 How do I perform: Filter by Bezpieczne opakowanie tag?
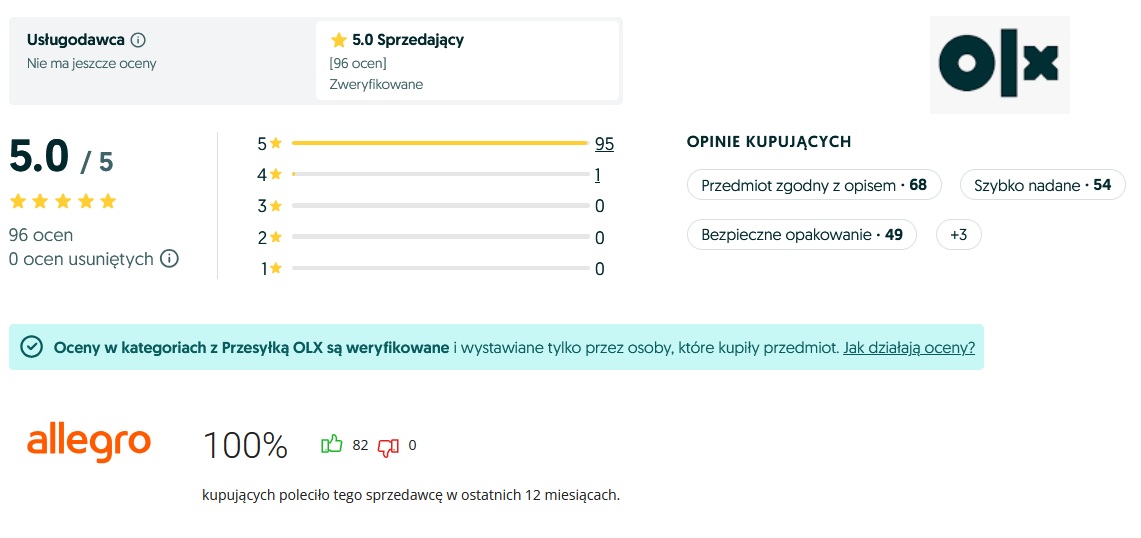(x=801, y=235)
